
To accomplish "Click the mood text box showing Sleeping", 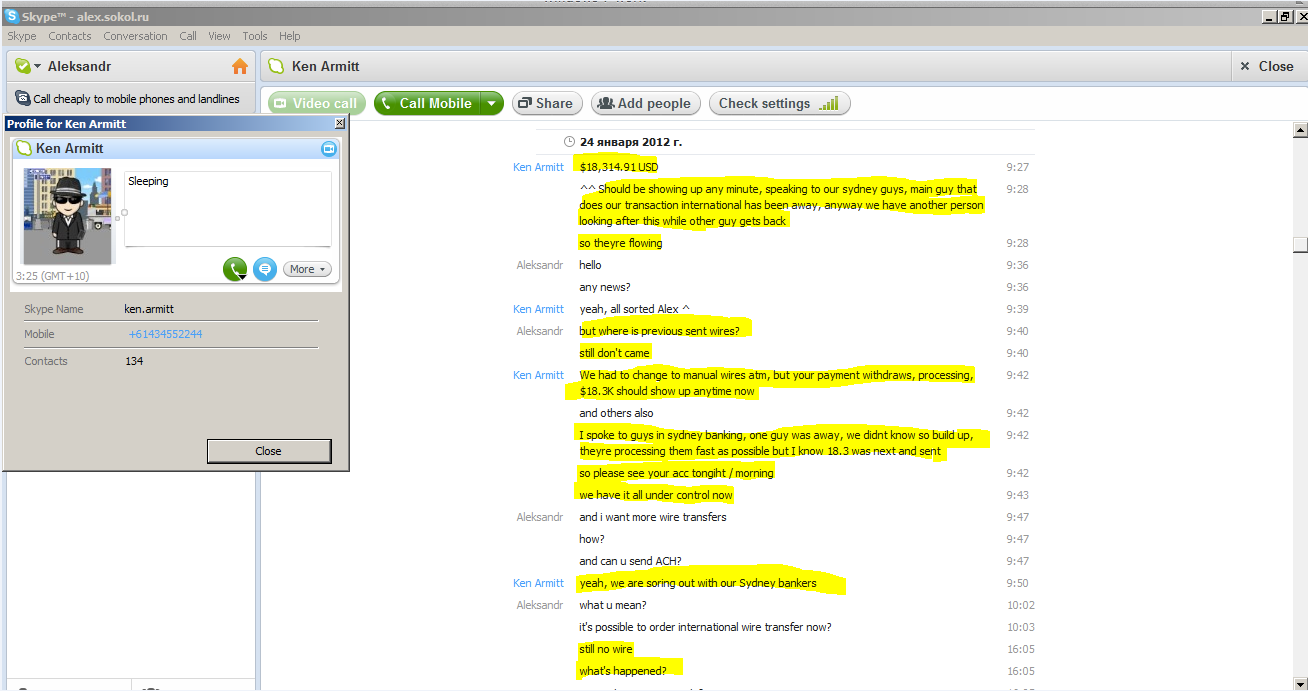I will [x=228, y=209].
